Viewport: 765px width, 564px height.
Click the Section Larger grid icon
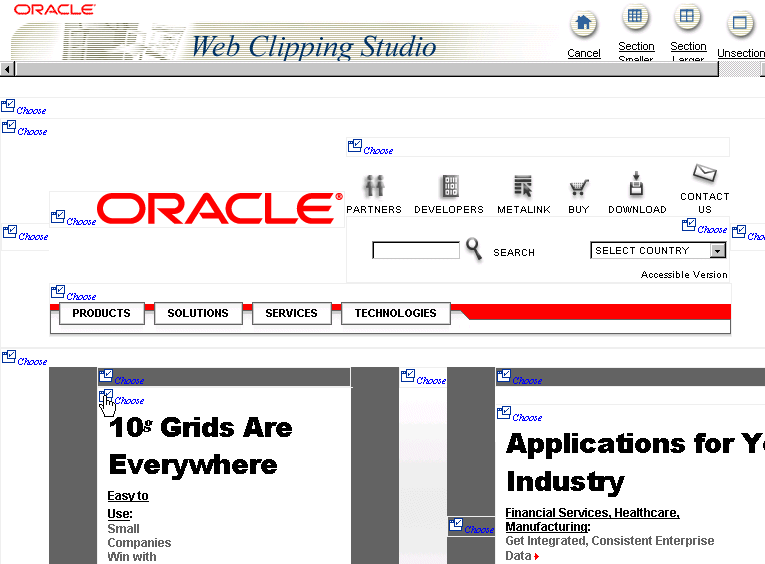point(687,16)
